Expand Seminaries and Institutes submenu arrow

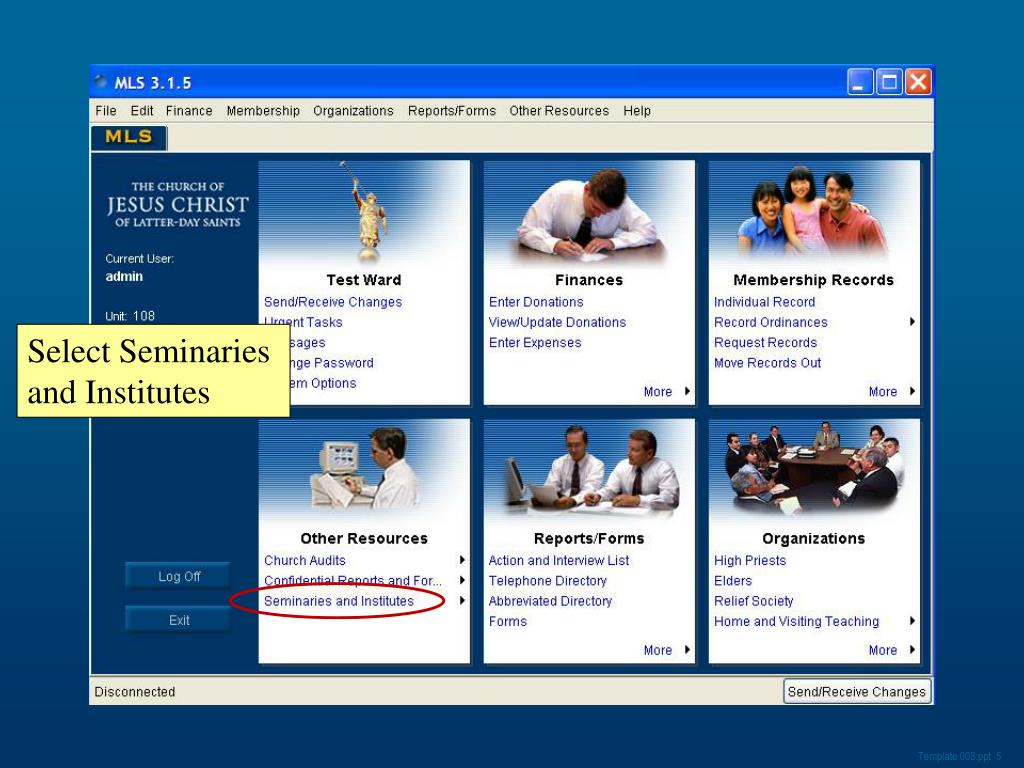(x=462, y=601)
